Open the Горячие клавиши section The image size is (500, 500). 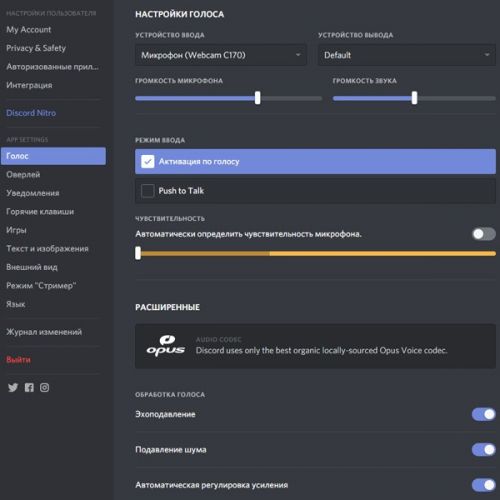pyautogui.click(x=40, y=211)
